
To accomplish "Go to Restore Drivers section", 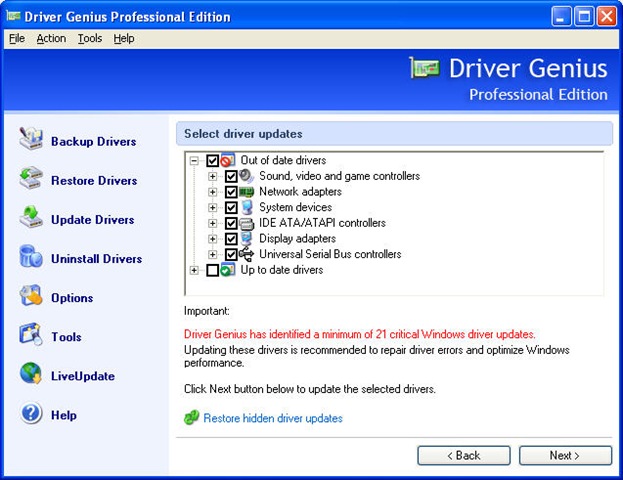I will pos(94,180).
